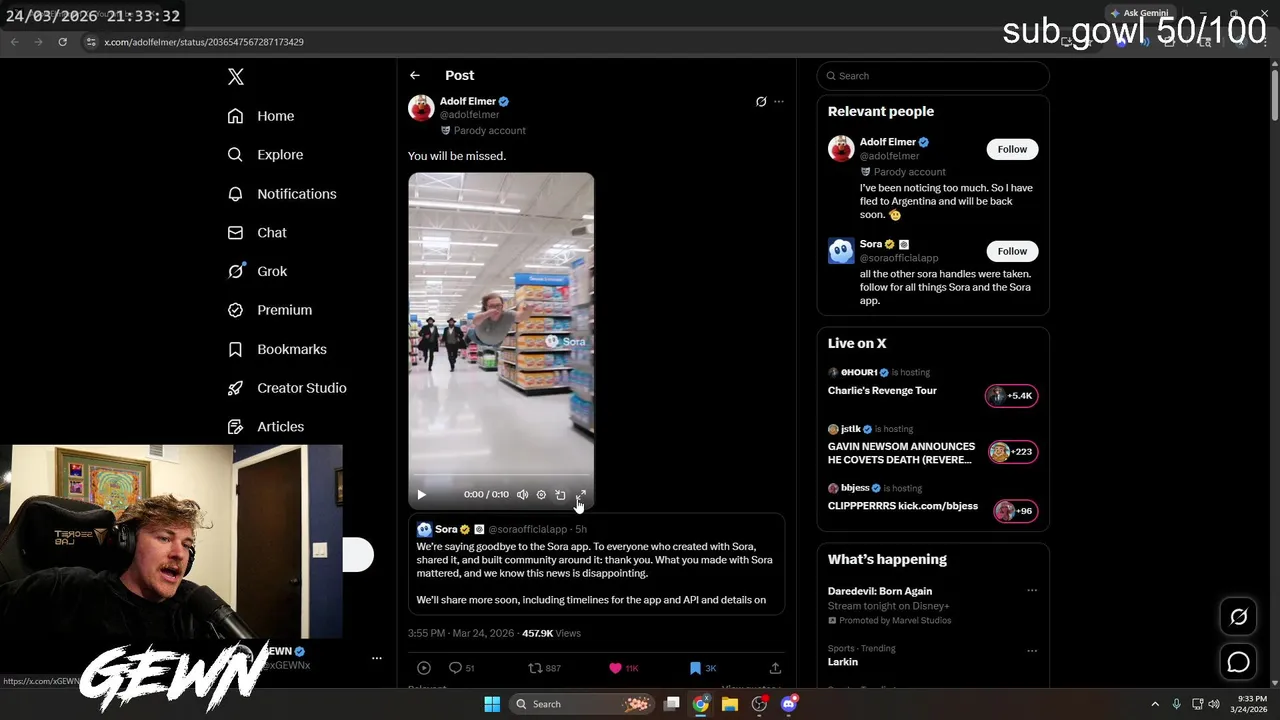Open the Larkin trending topic
Image resolution: width=1280 pixels, height=720 pixels.
click(x=842, y=662)
